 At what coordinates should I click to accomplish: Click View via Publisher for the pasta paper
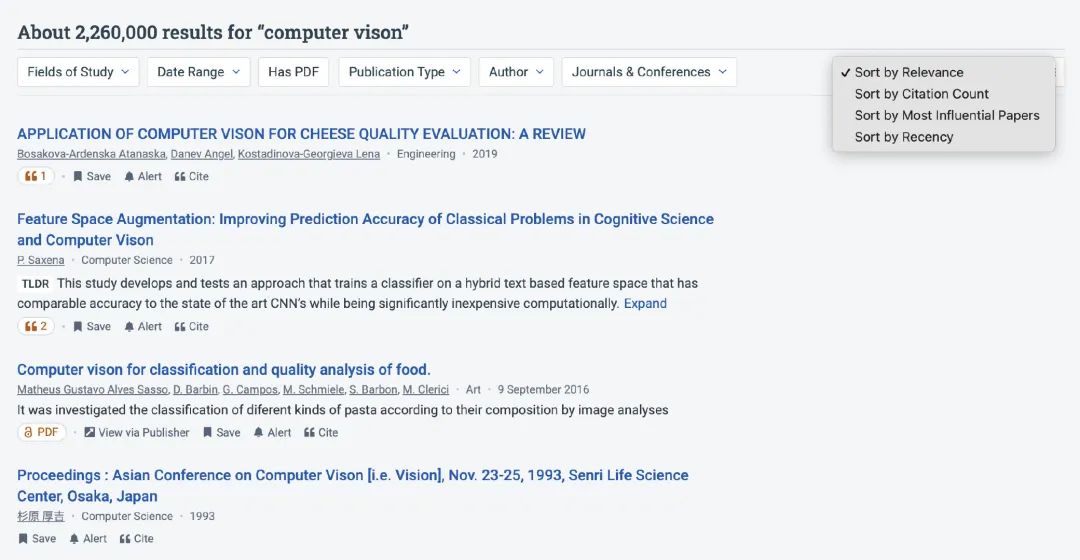[136, 433]
